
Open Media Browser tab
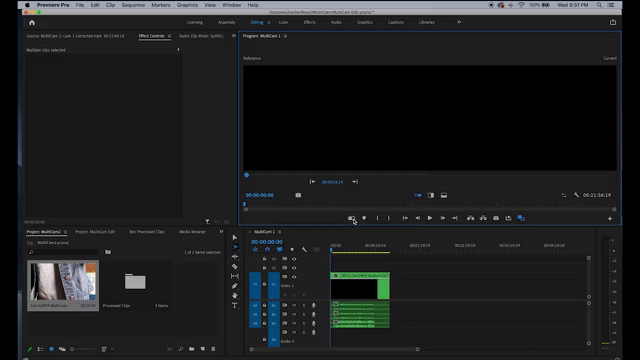pos(192,232)
